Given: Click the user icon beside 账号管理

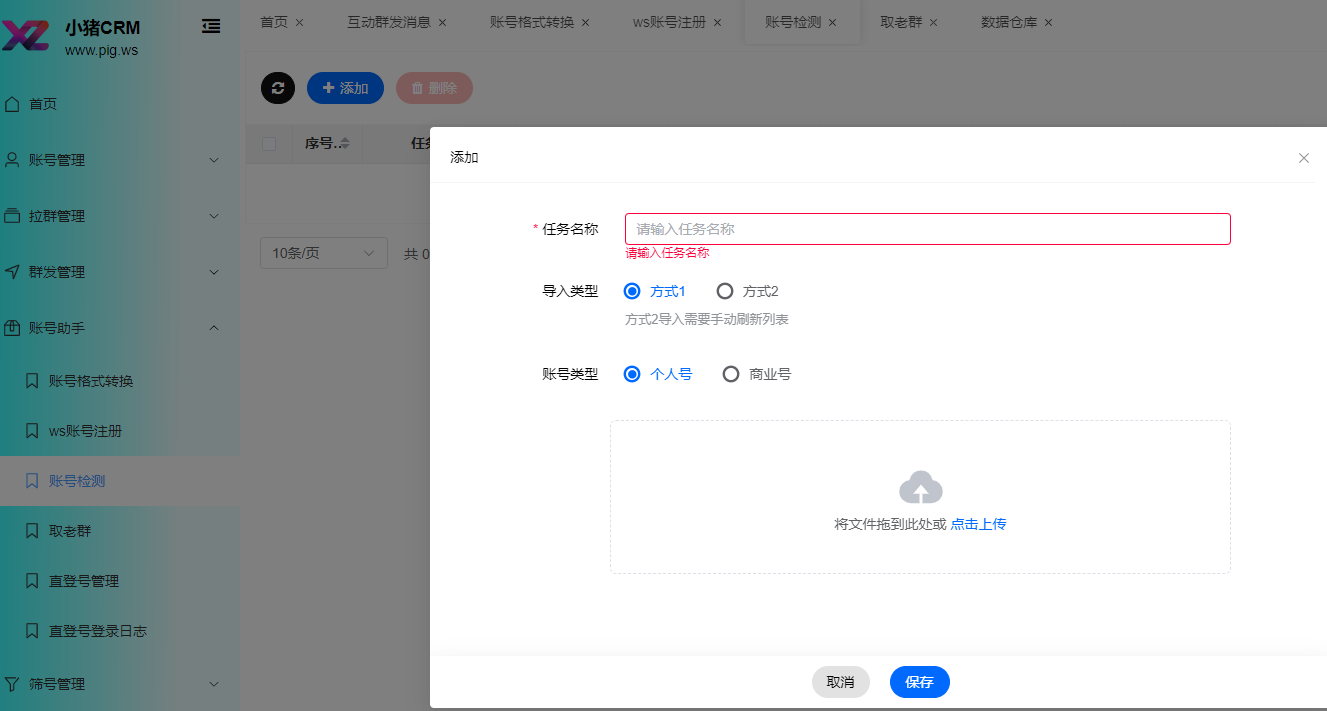Looking at the screenshot, I should [12, 160].
